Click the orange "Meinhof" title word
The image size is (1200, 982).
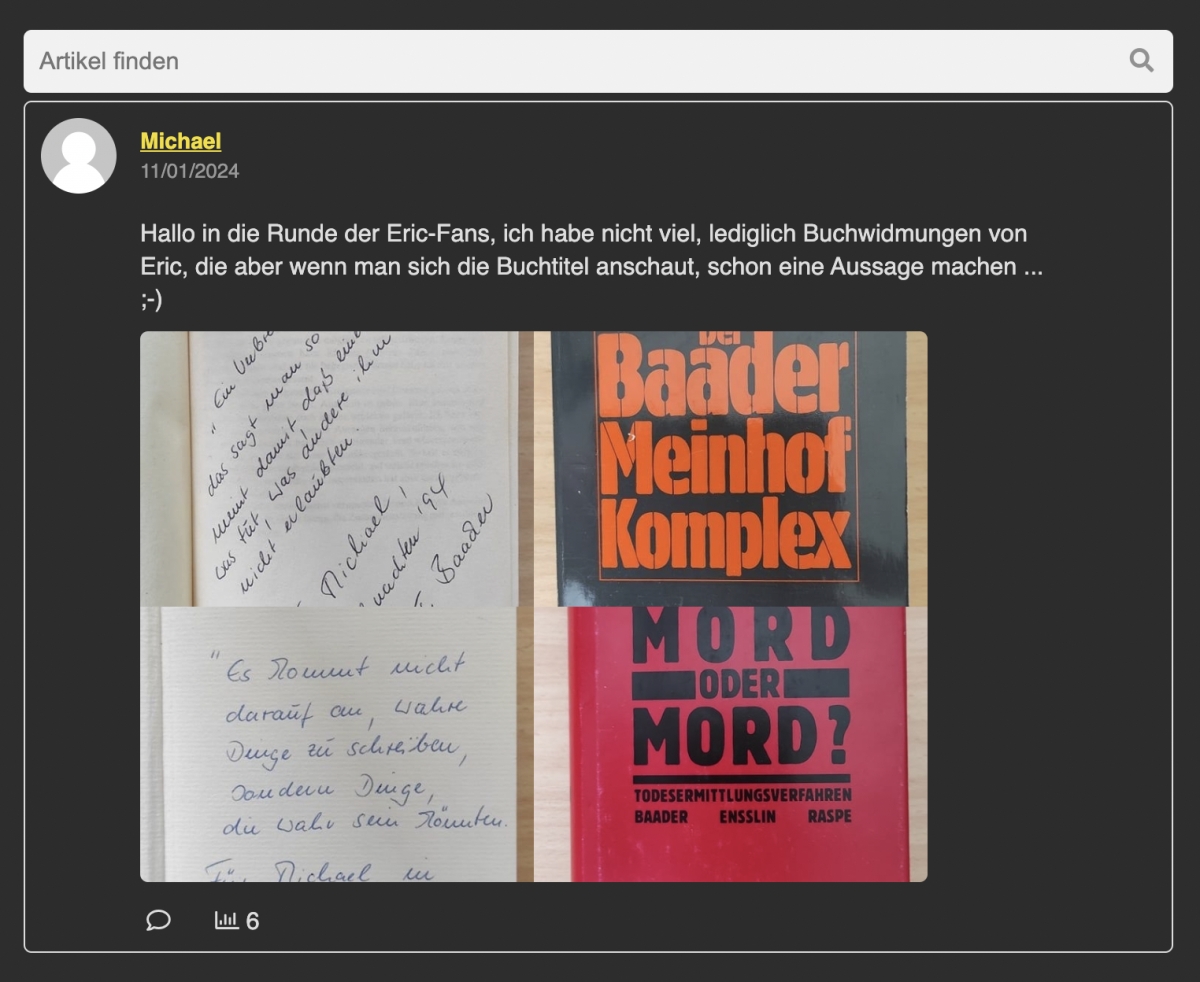click(729, 463)
